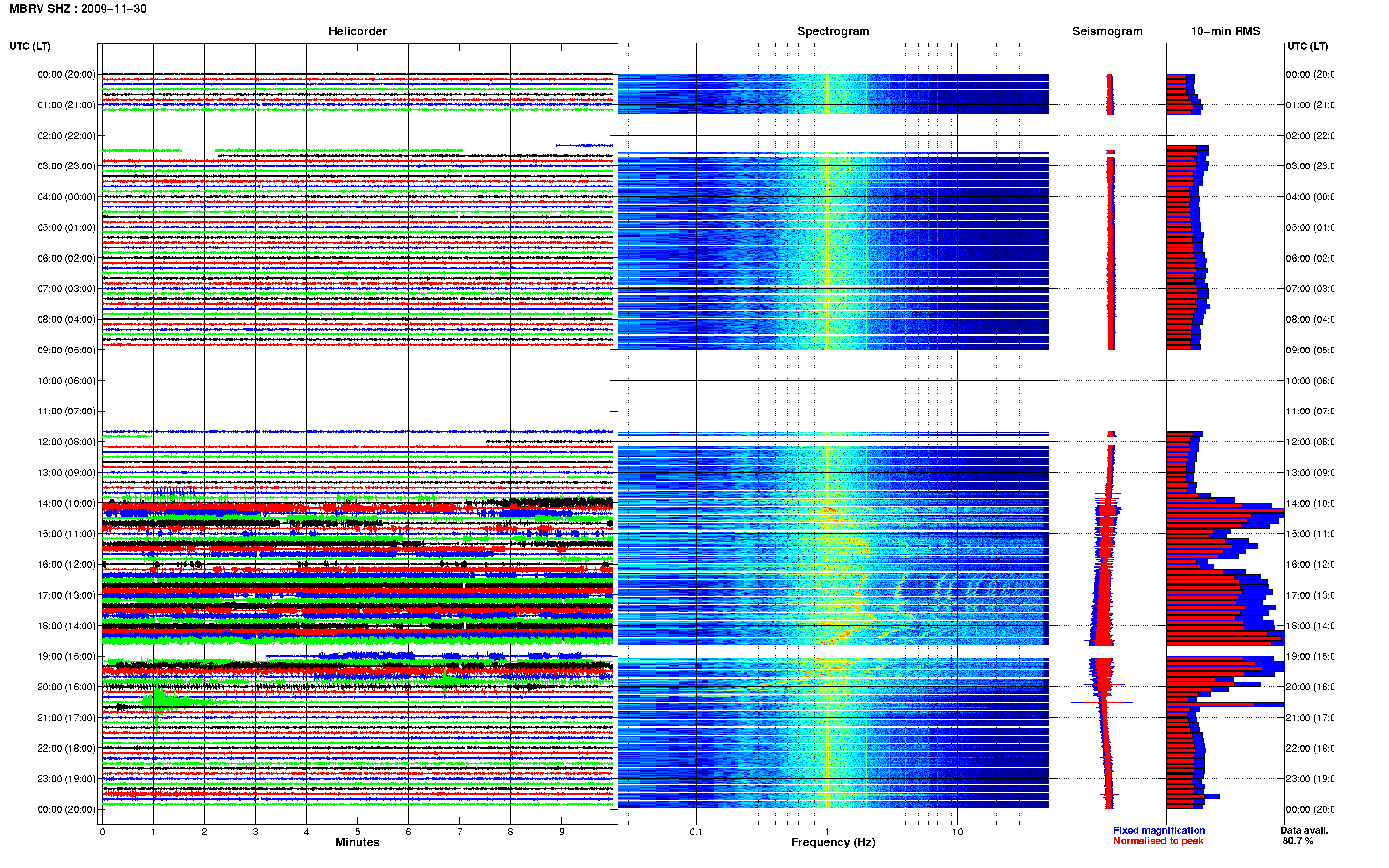This screenshot has width=1389, height=868.
Task: Click the "20:00 (16:00)" helicorder time label
Action: pyautogui.click(x=66, y=686)
